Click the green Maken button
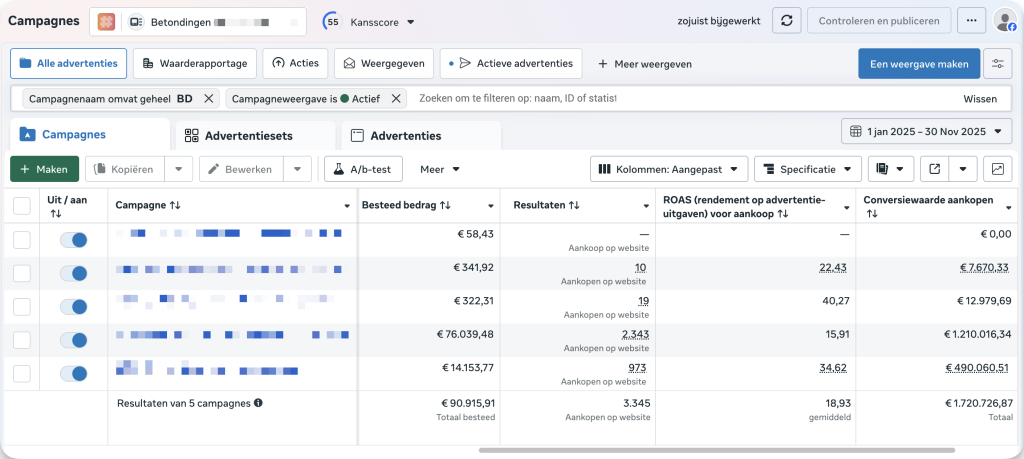The image size is (1024, 459). (44, 169)
